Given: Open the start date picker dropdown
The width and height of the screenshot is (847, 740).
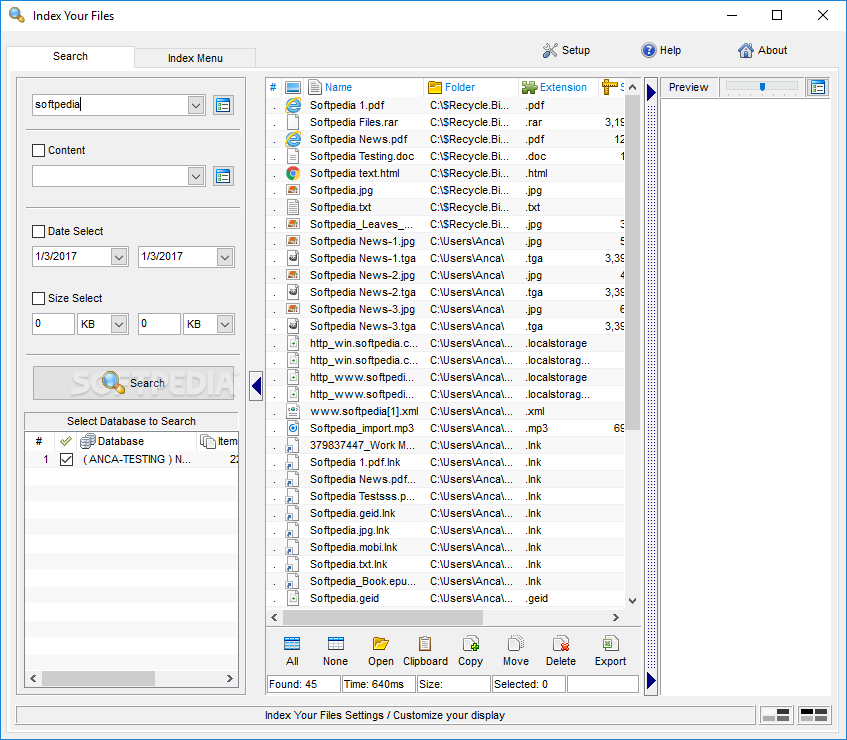Looking at the screenshot, I should (x=119, y=257).
